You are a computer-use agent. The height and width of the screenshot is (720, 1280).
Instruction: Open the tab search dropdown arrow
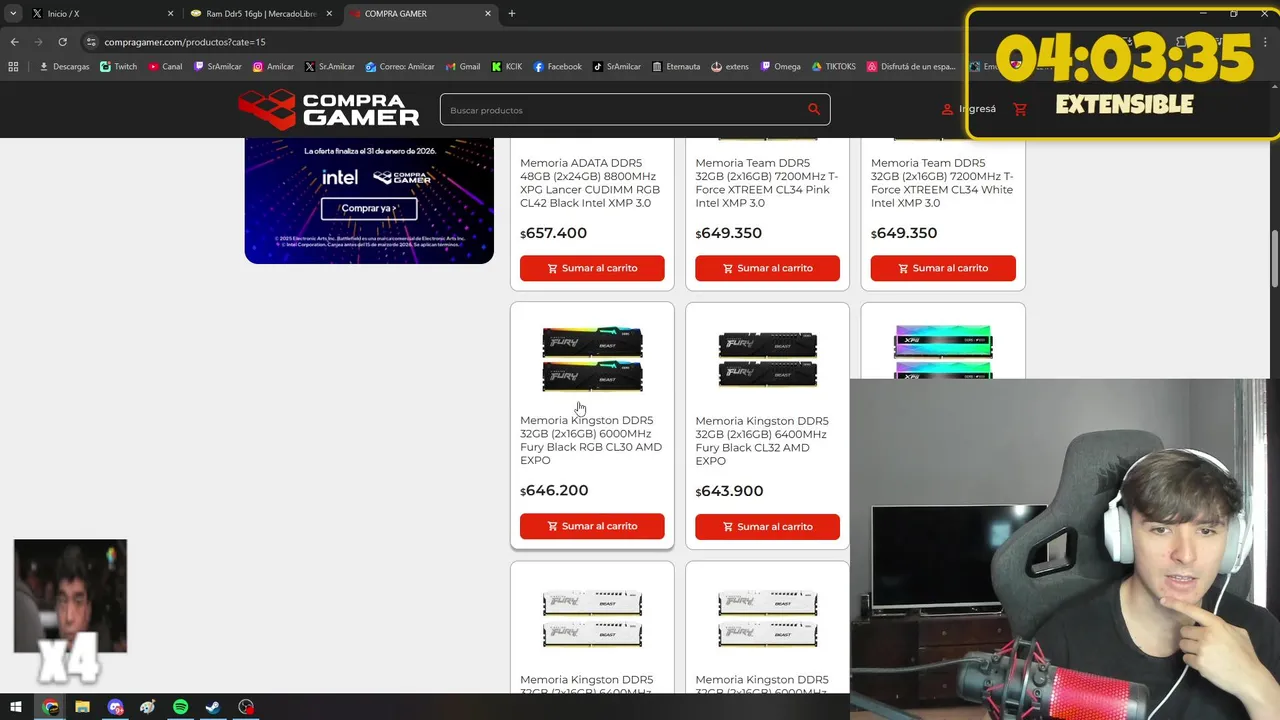tap(13, 14)
